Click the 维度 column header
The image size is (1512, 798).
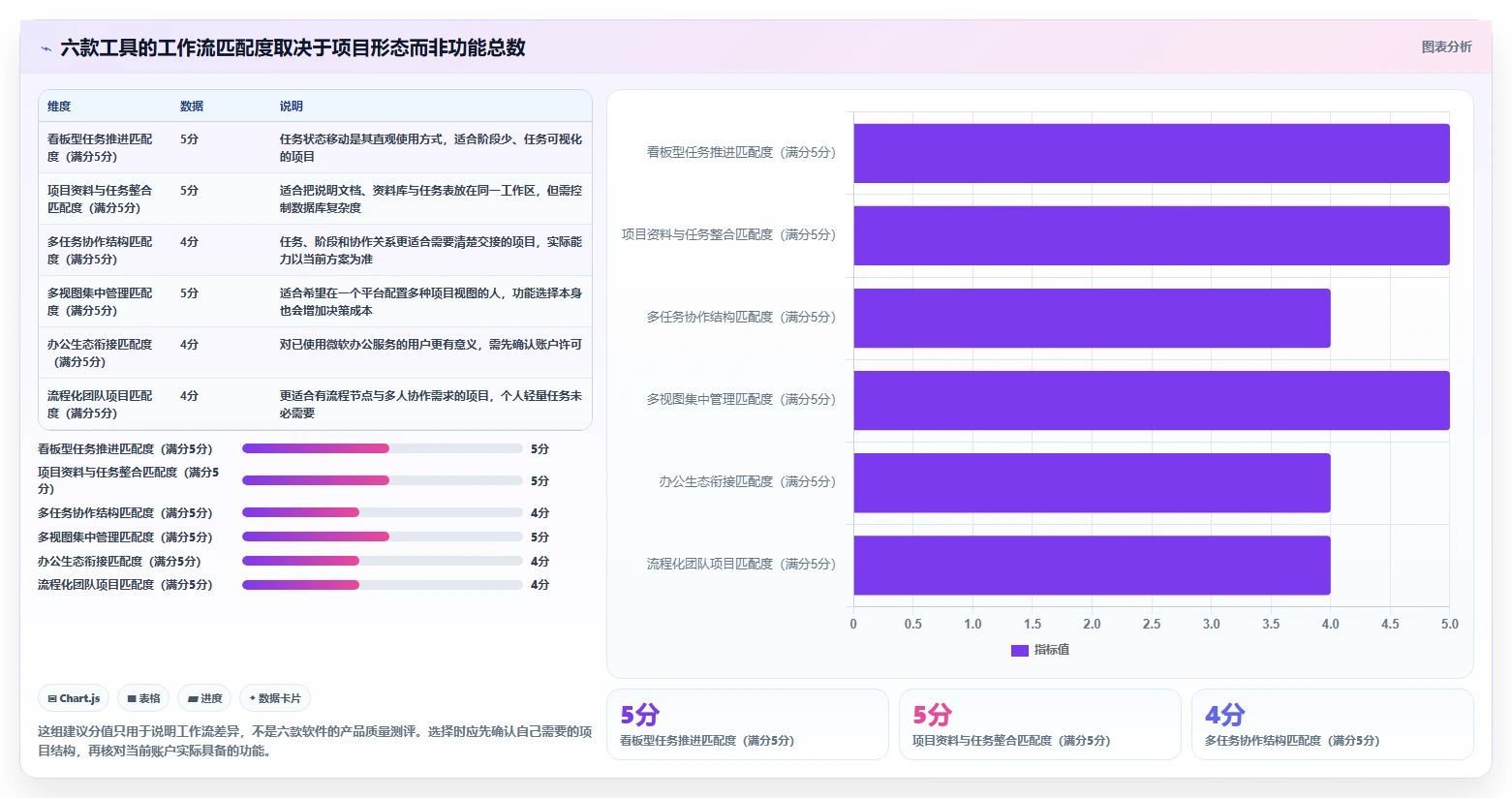click(x=59, y=107)
